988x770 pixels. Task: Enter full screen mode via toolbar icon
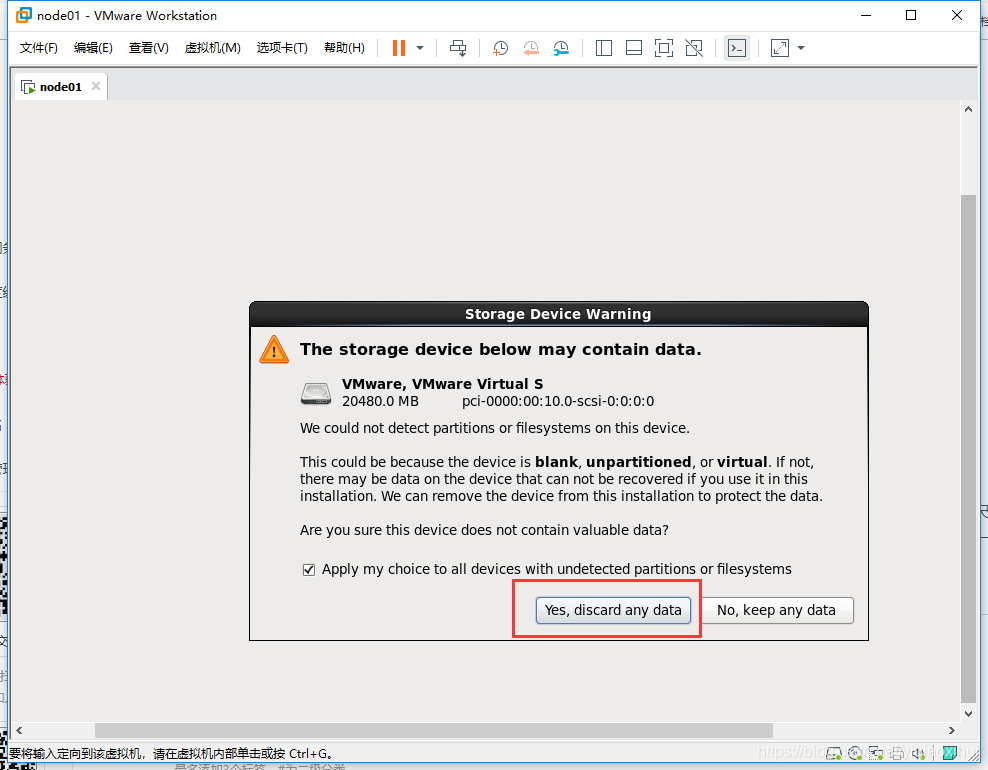663,48
